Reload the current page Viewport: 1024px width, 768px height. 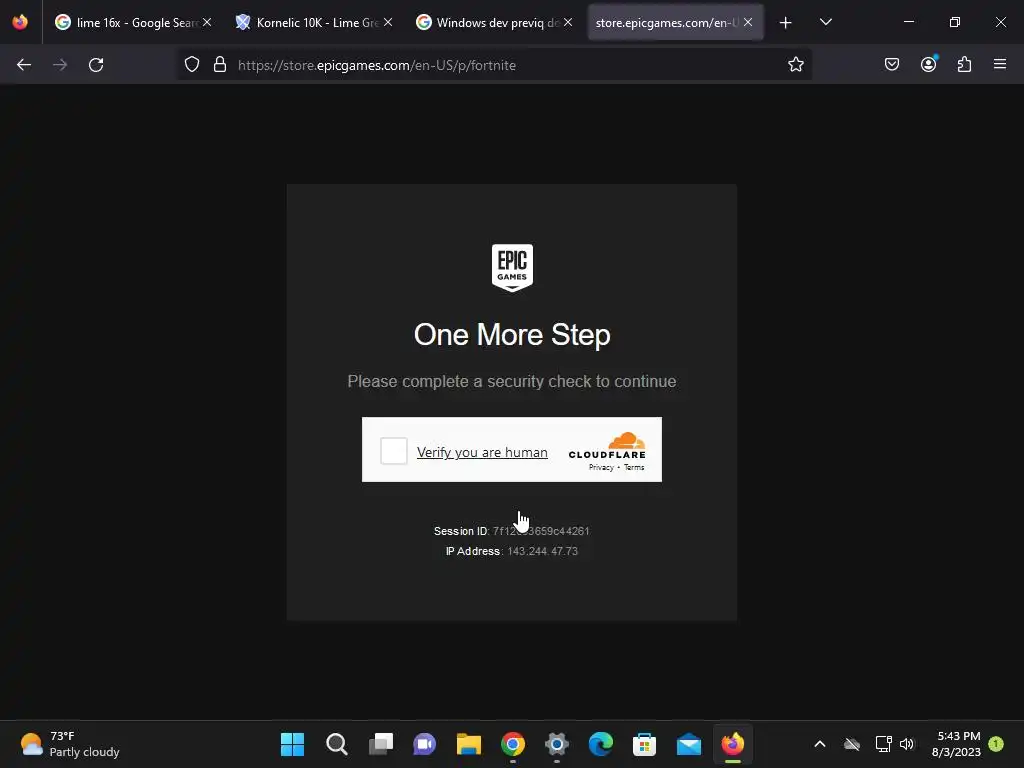(x=96, y=65)
